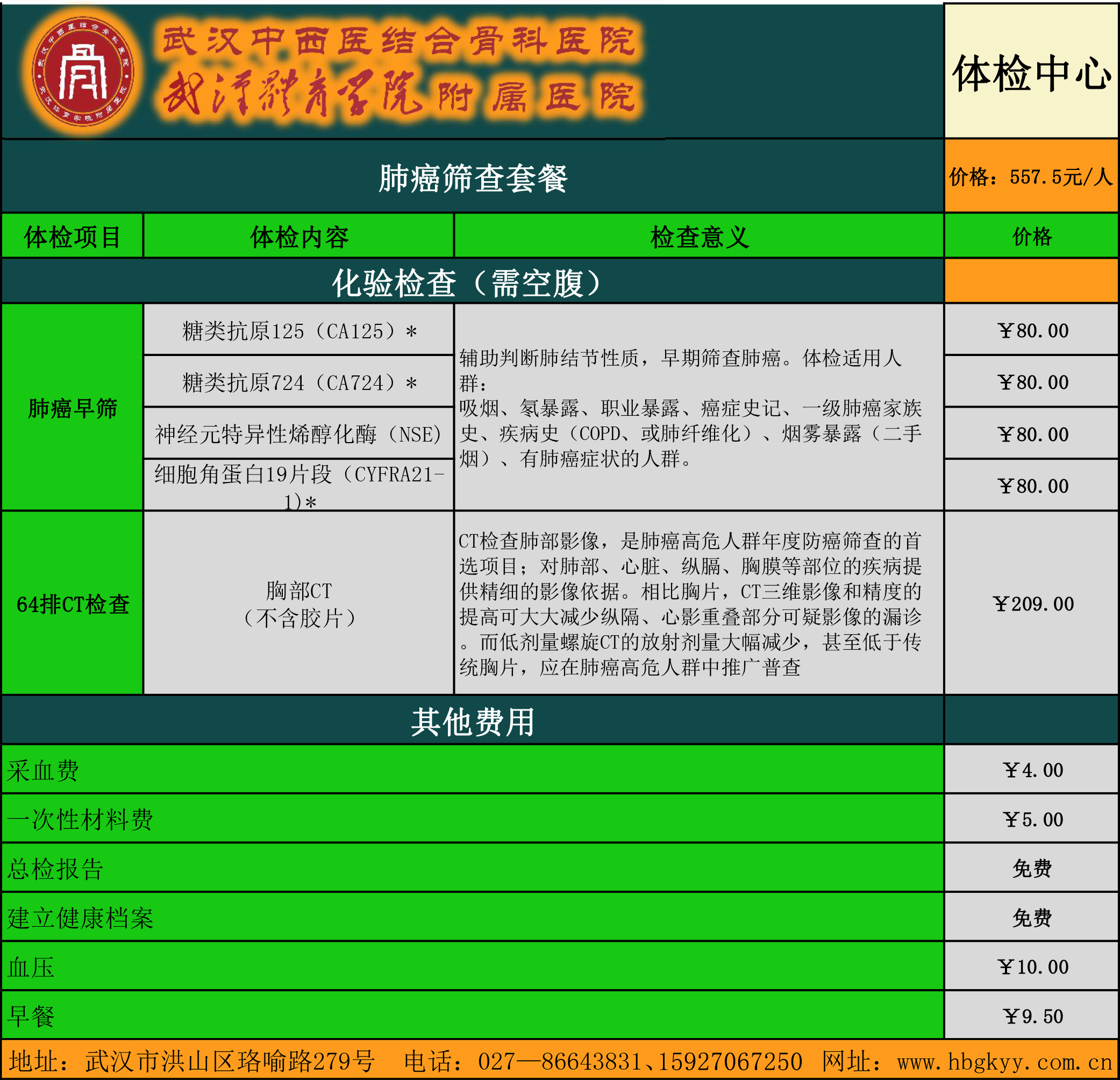Click 免费 in the 总检报告 row
This screenshot has width=1120, height=1080.
click(1031, 869)
